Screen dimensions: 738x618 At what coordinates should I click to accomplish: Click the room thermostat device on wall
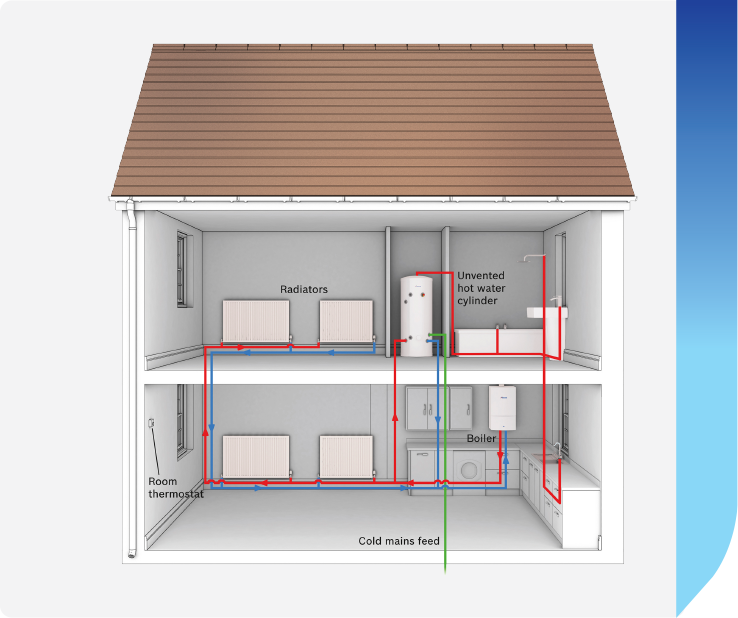(152, 423)
